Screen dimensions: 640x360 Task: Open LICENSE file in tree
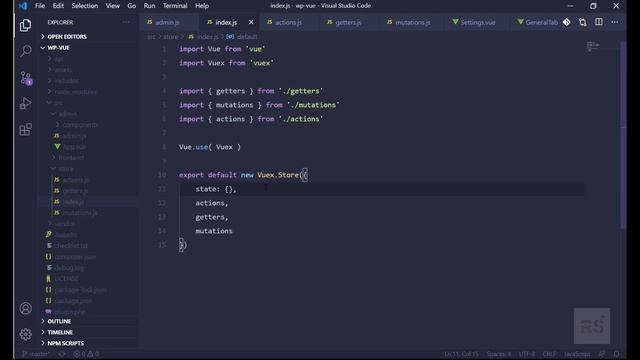click(66, 279)
